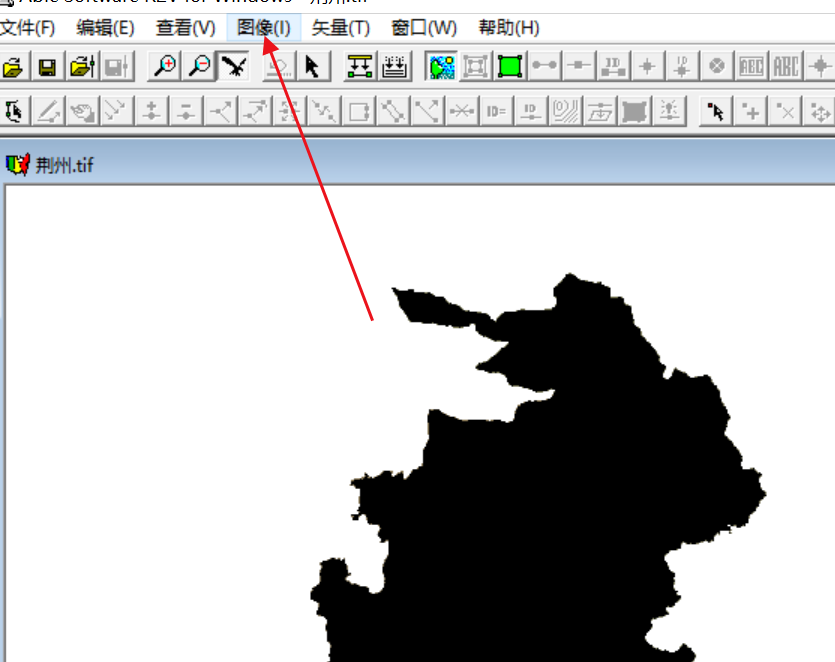Click the green rectangle toolbar icon
Screen dimensions: 835x662
(510, 67)
